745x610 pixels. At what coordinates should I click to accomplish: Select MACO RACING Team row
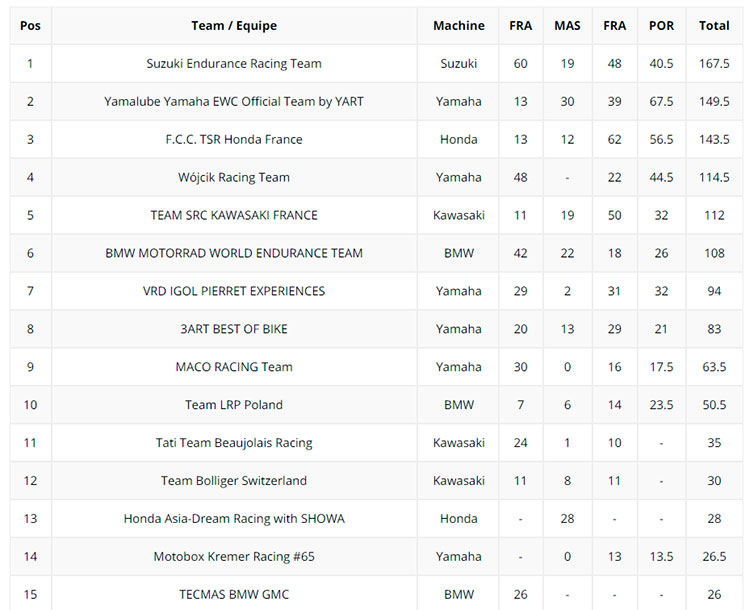234,367
